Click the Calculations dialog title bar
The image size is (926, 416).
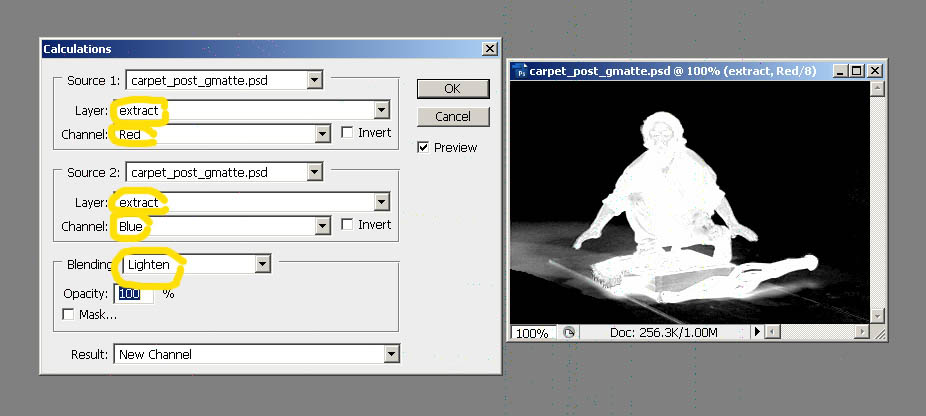pos(271,48)
